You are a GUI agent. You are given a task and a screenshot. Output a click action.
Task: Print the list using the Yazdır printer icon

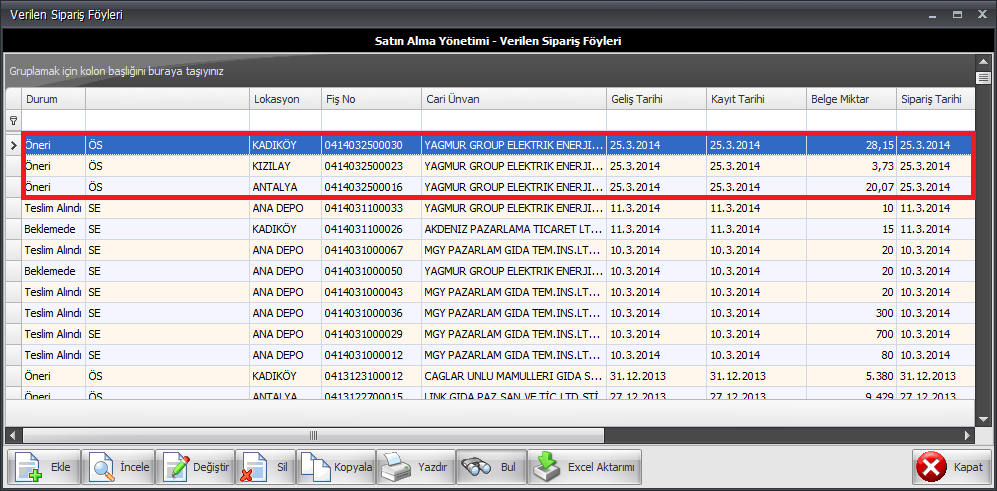397,467
